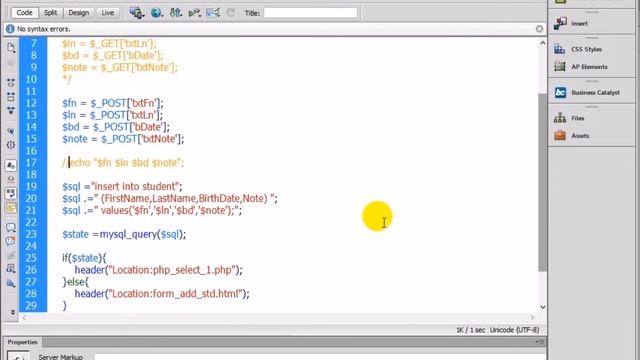Switch to Split view

(51, 13)
